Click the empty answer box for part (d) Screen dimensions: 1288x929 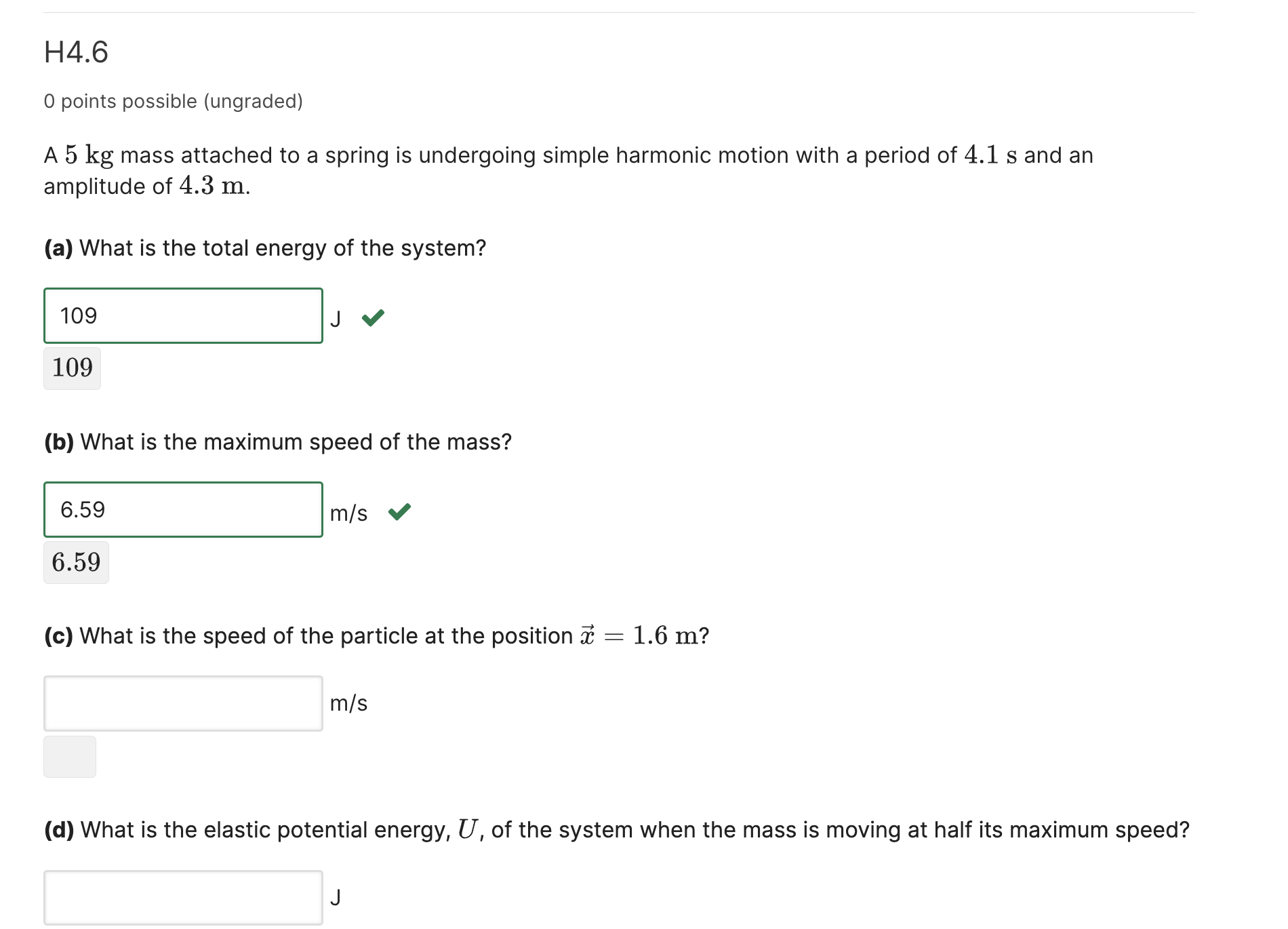pyautogui.click(x=183, y=896)
